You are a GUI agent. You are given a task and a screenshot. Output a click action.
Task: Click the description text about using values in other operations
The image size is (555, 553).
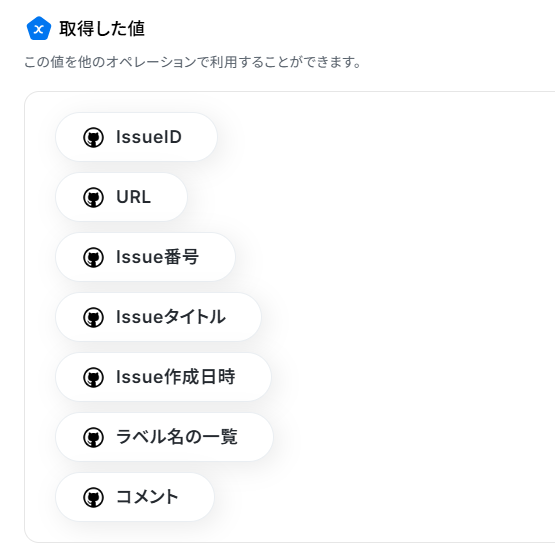pyautogui.click(x=193, y=62)
